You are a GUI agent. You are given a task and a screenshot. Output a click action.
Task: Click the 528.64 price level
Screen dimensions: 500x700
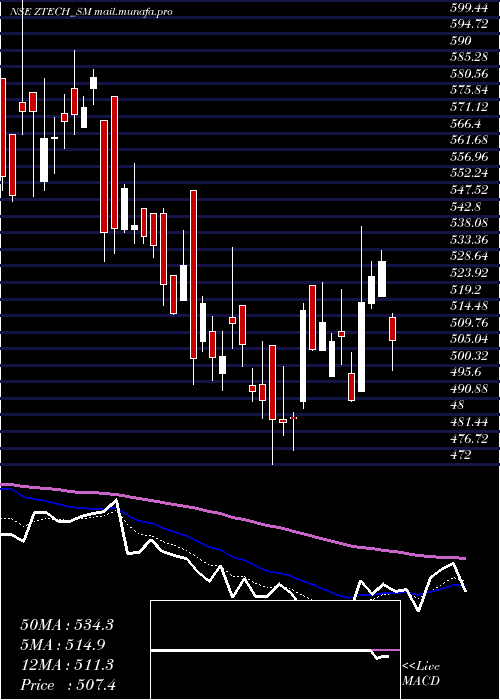tap(468, 256)
